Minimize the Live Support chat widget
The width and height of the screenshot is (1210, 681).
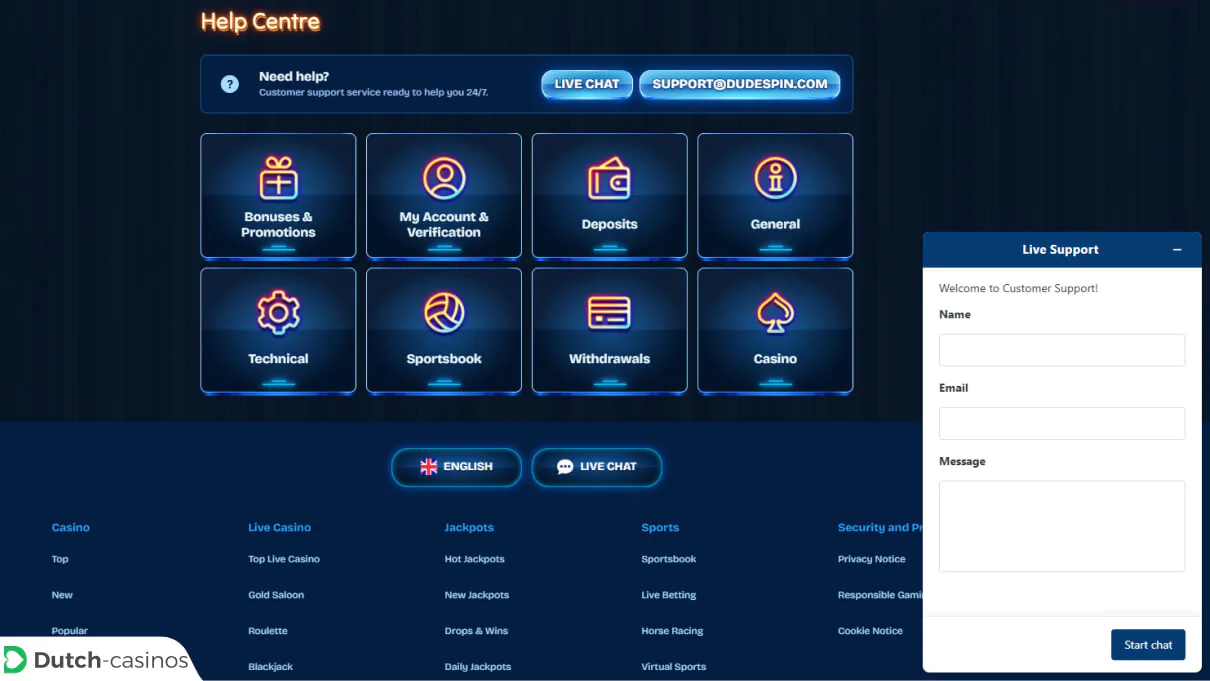point(1177,250)
